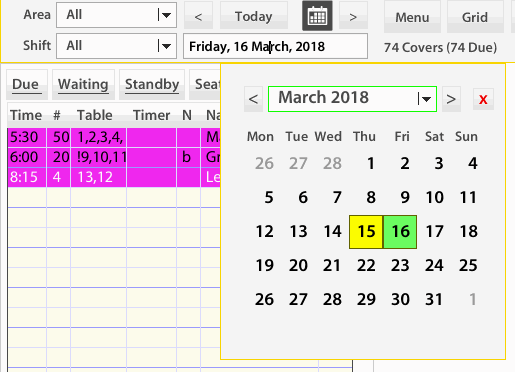Choose March 6 in calendar

pyautogui.click(x=303, y=198)
